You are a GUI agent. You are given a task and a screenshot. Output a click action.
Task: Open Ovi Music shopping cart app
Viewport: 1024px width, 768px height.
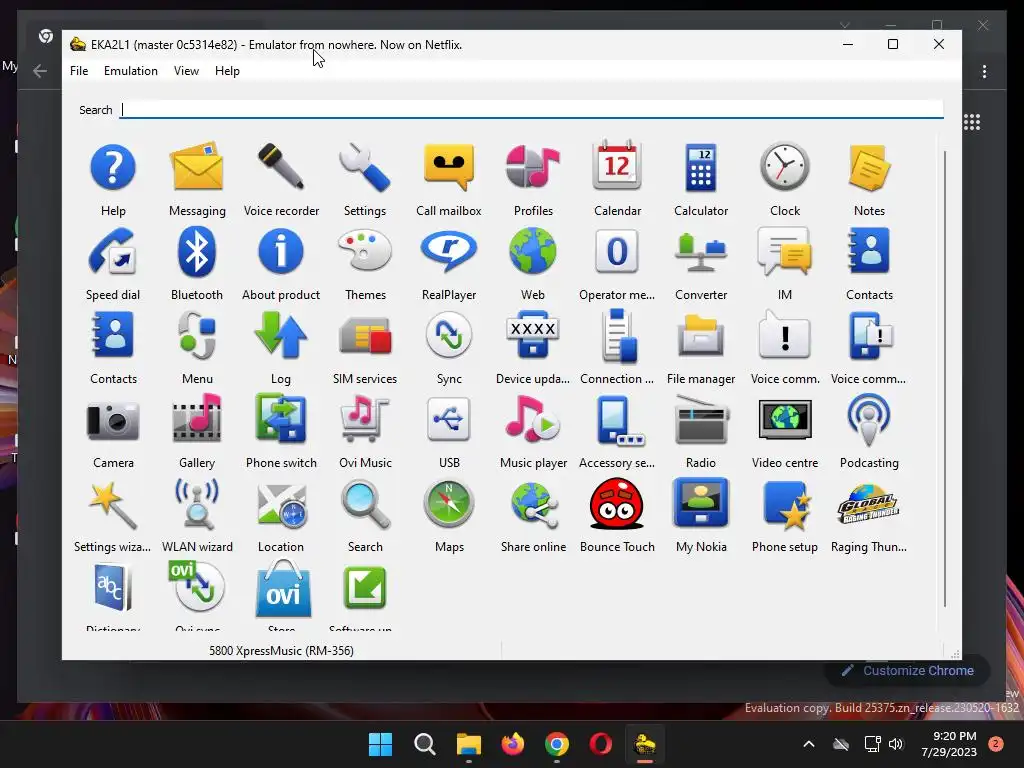365,419
